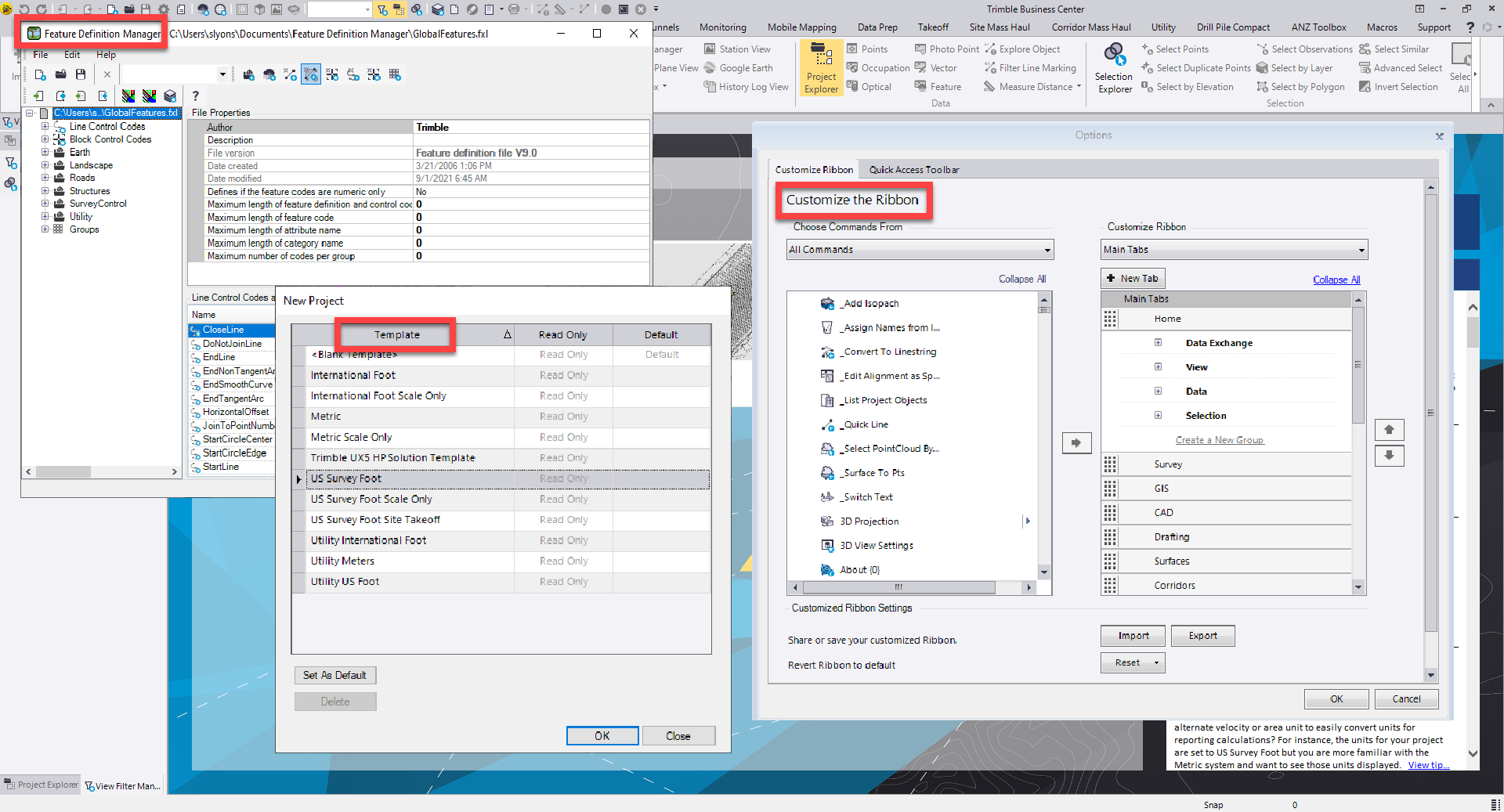The height and width of the screenshot is (812, 1504).
Task: Click Set As Default button
Action: click(334, 675)
